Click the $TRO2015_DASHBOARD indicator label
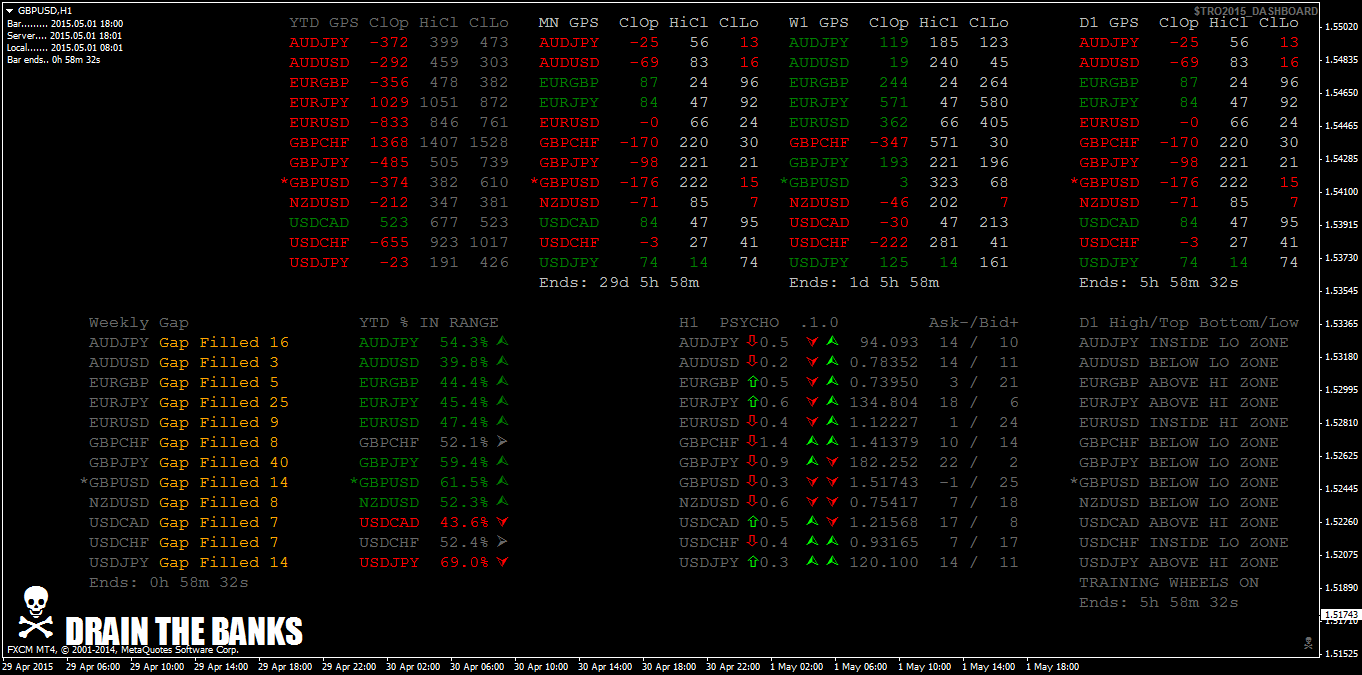Image resolution: width=1362 pixels, height=675 pixels. click(x=1255, y=11)
